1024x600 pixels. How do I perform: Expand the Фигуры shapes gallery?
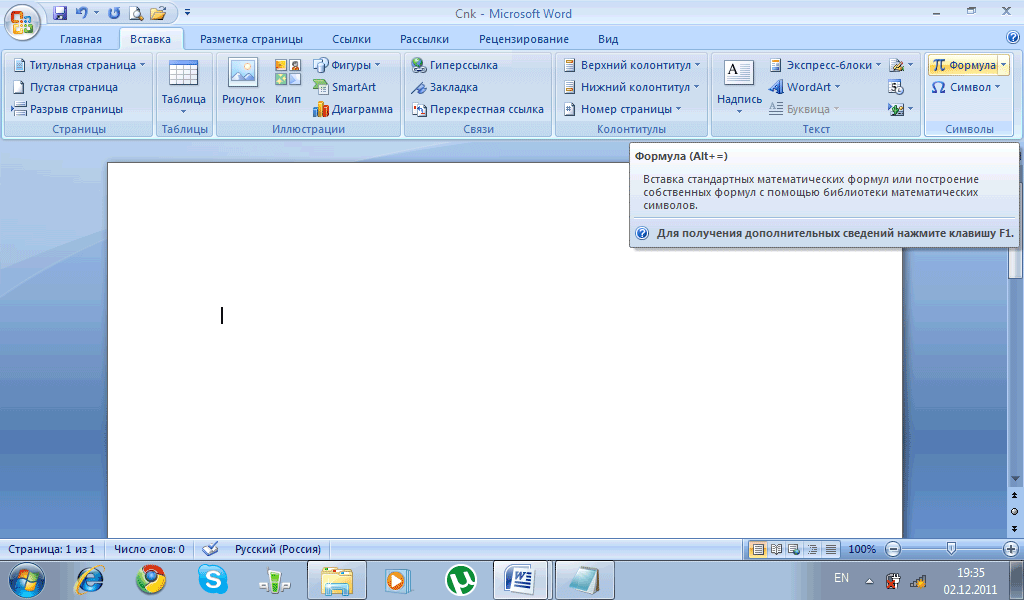[x=346, y=65]
